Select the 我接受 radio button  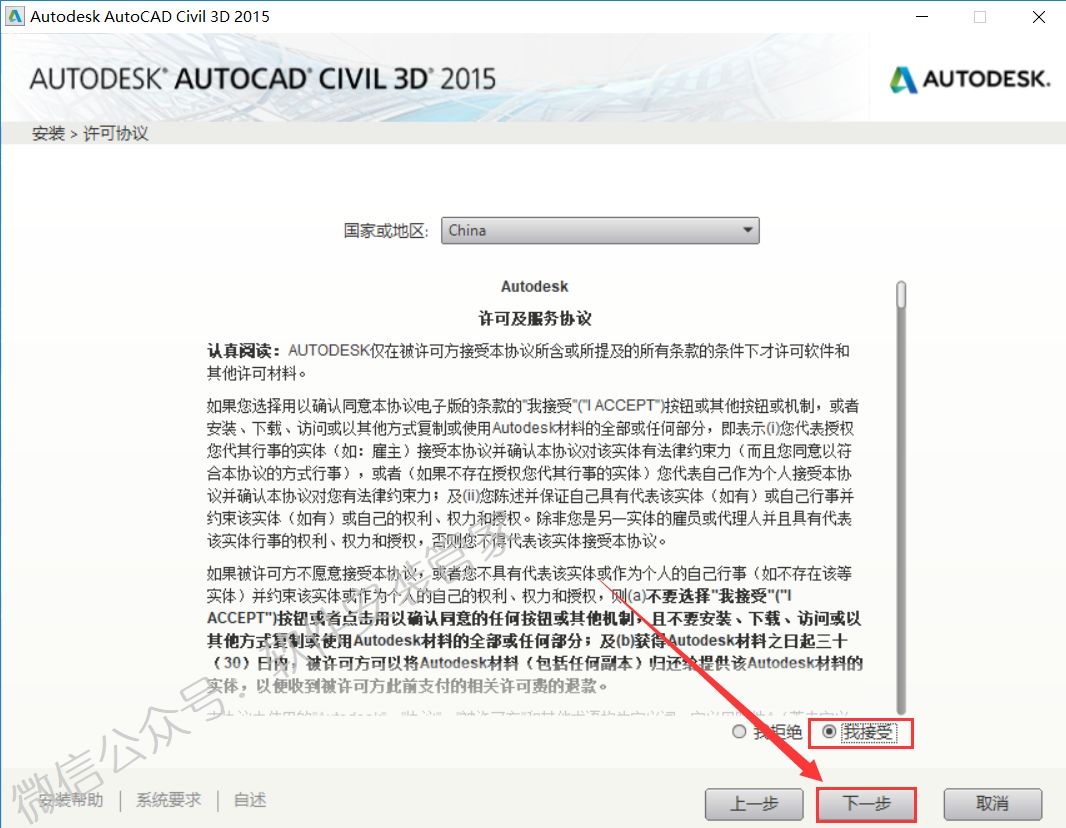pyautogui.click(x=829, y=733)
